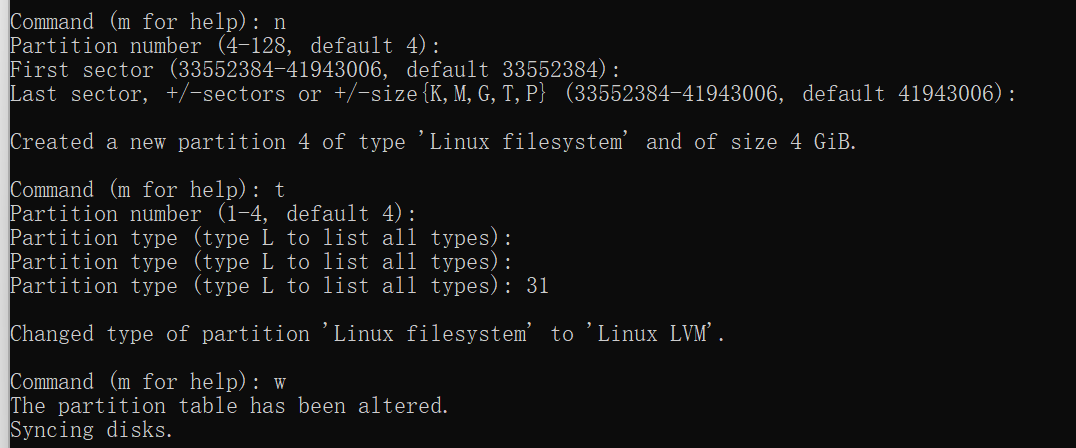Click the second empty 'Partition type' prompt
Image resolution: width=1076 pixels, height=448 pixels.
[x=261, y=262]
